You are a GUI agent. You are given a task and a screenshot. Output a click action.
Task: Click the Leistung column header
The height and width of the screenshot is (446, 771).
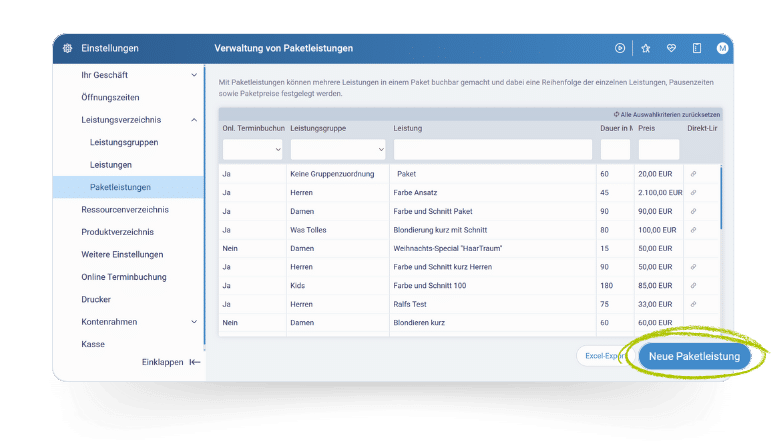[408, 128]
